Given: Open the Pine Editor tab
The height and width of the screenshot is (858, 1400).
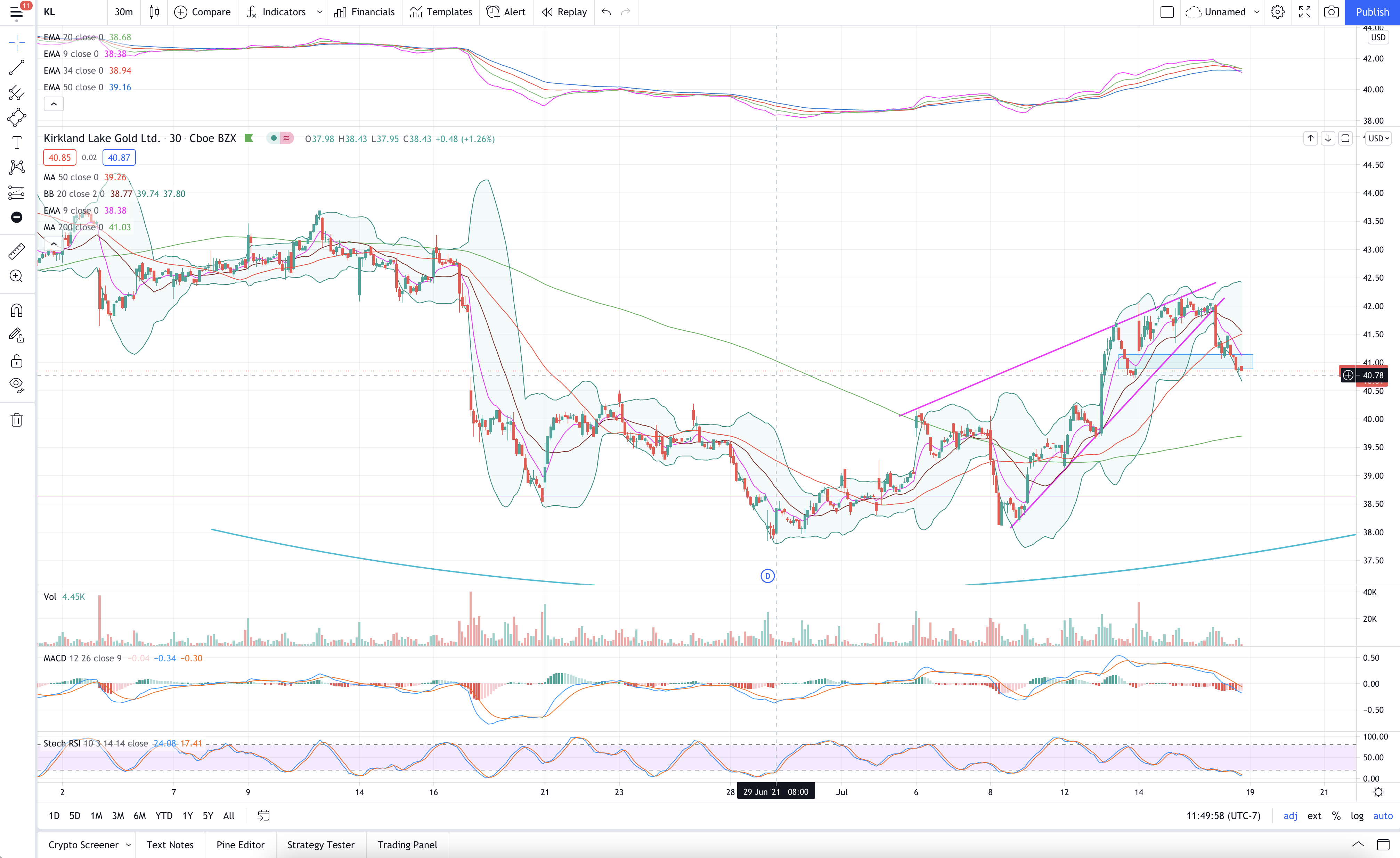Looking at the screenshot, I should click(x=240, y=845).
